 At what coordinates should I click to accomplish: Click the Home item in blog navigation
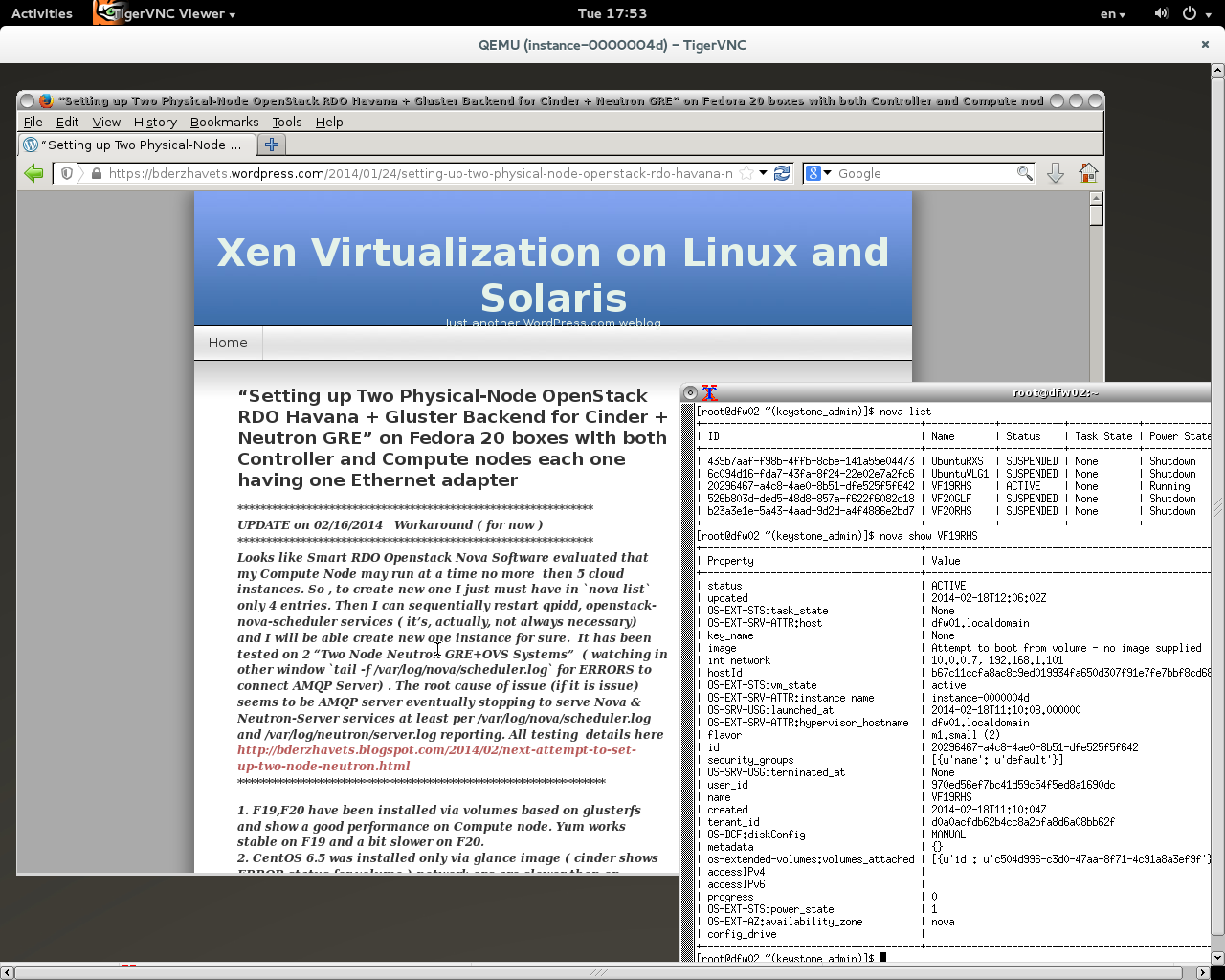point(228,343)
